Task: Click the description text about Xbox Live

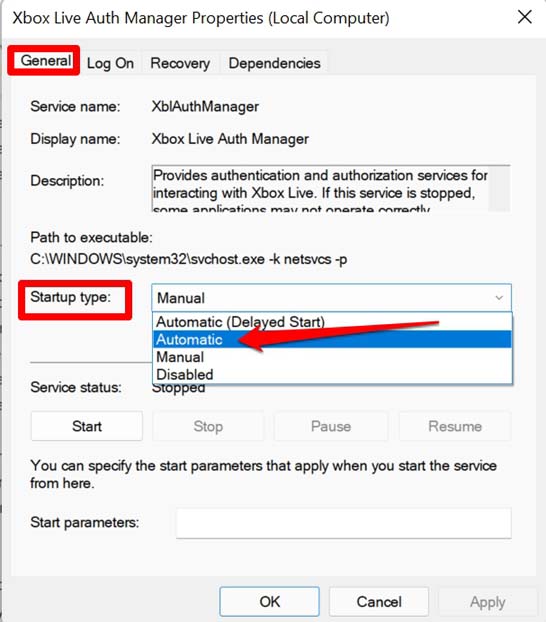Action: click(x=320, y=189)
